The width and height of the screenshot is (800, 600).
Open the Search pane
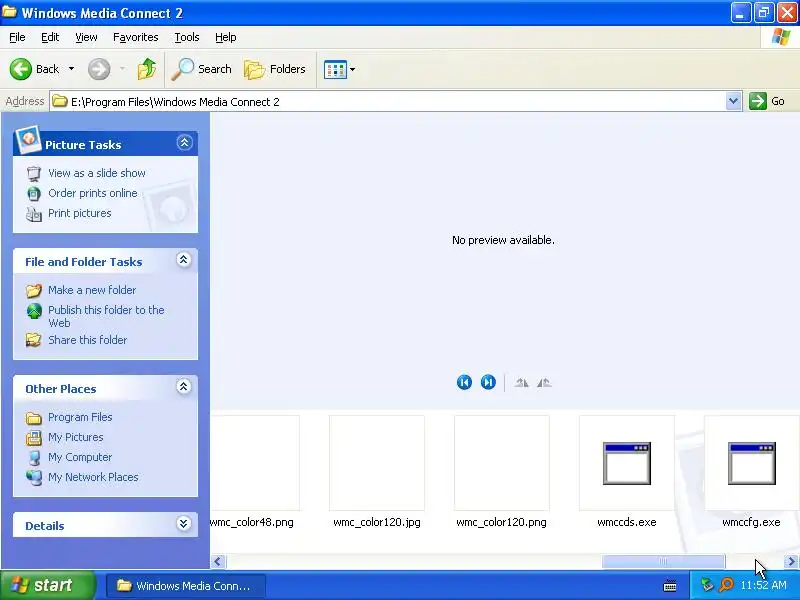(201, 69)
